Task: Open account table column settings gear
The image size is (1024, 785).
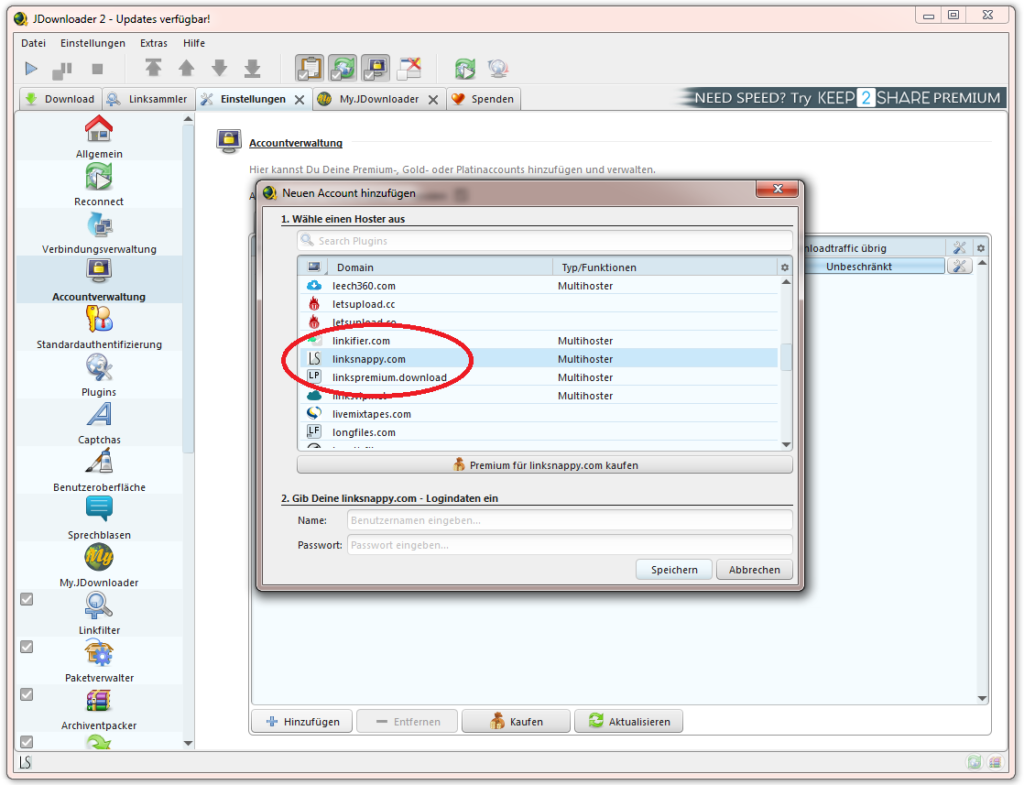Action: 980,248
